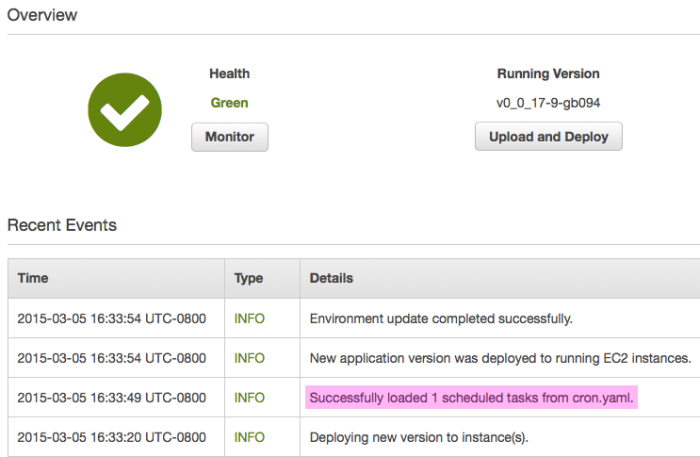
Task: Select the Green health status text
Action: tap(229, 103)
